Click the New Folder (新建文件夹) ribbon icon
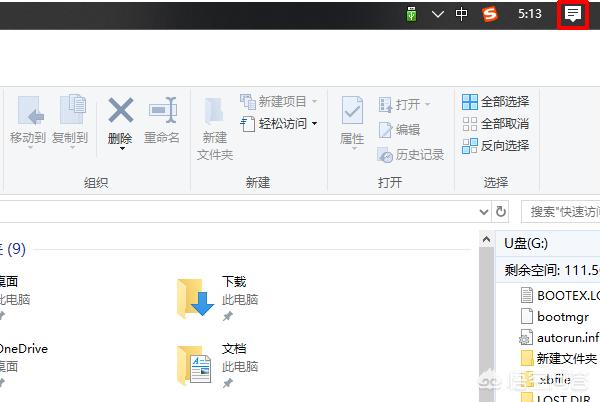Image resolution: width=600 pixels, height=402 pixels. click(215, 111)
